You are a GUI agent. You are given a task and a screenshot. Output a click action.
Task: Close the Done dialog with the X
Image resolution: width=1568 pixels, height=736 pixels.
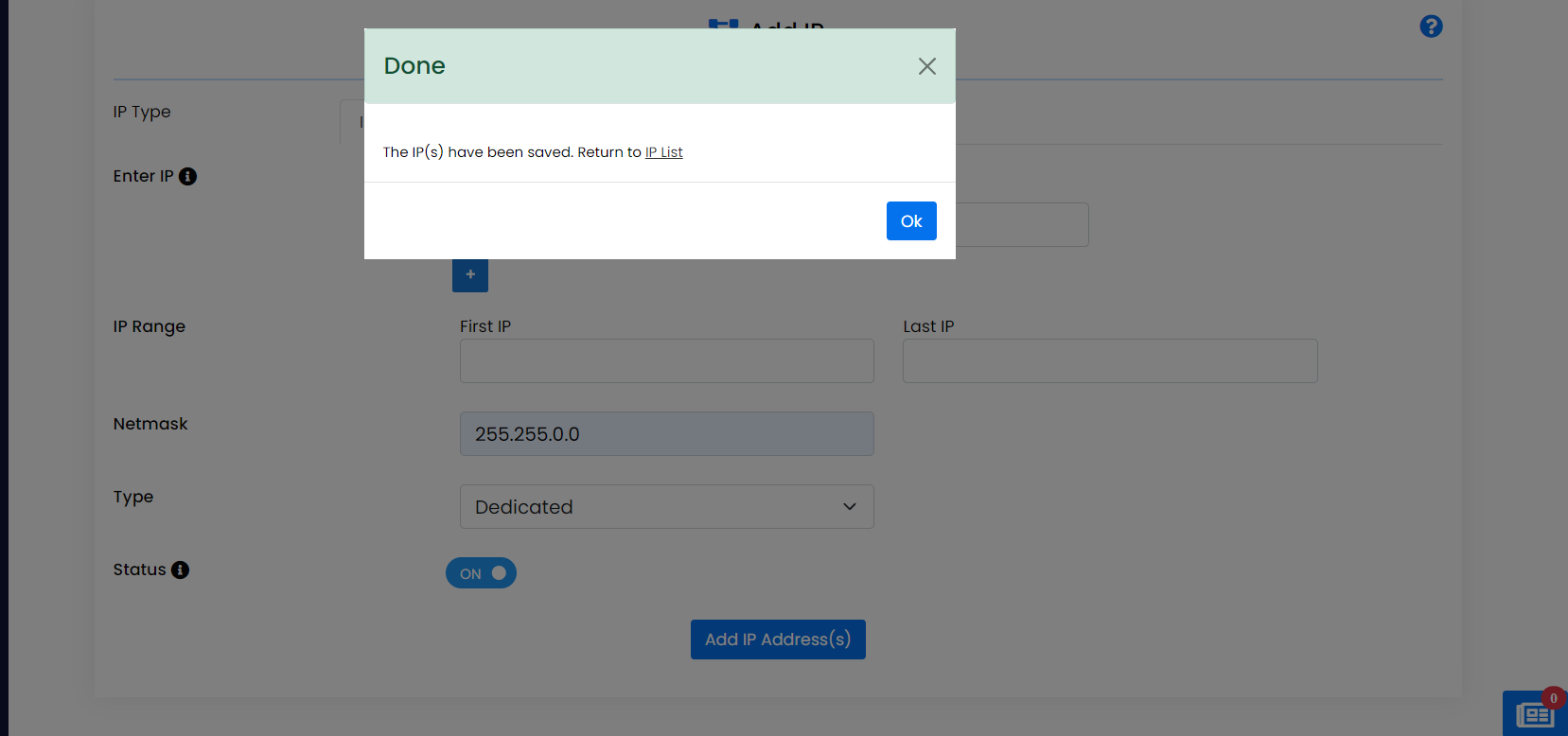pyautogui.click(x=926, y=66)
